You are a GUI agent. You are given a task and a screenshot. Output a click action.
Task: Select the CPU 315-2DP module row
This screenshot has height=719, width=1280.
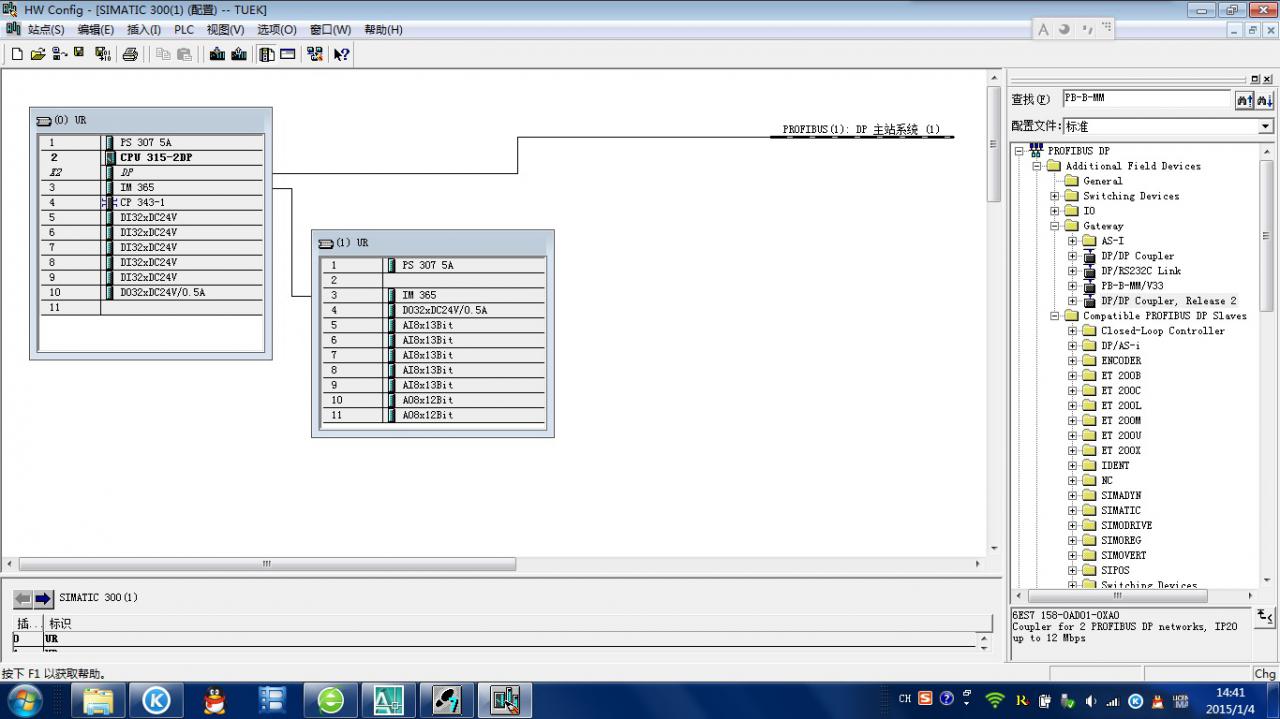[151, 158]
